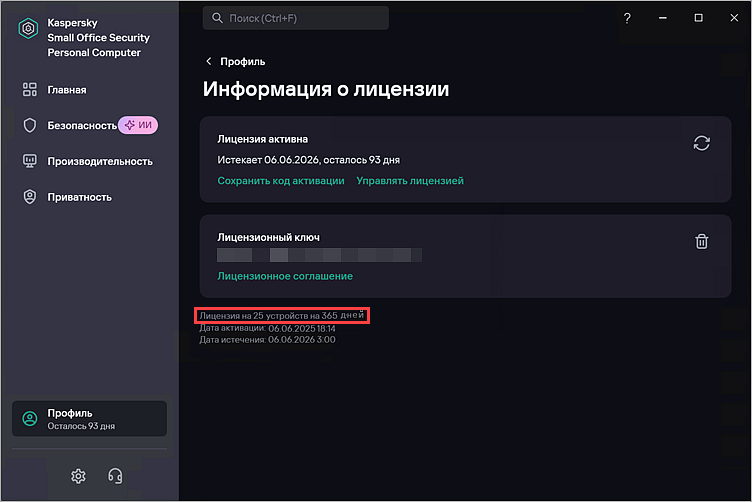Return to Профиль via breadcrumb text

(242, 61)
